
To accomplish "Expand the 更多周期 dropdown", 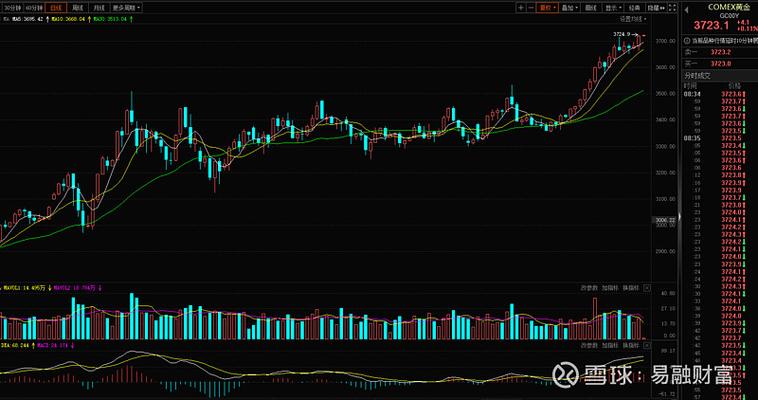I will point(126,7).
